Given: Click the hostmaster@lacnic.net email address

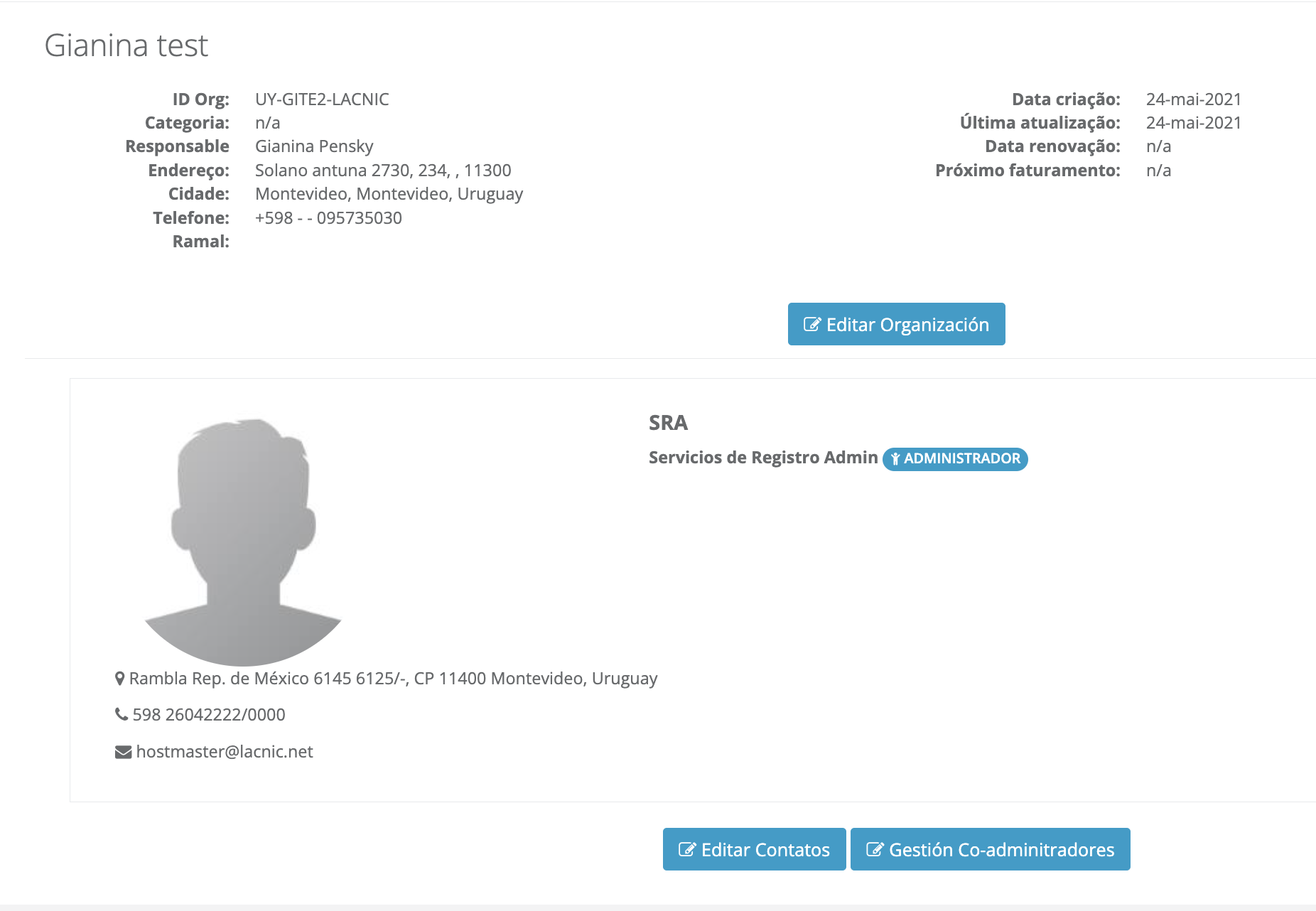Looking at the screenshot, I should click(225, 752).
